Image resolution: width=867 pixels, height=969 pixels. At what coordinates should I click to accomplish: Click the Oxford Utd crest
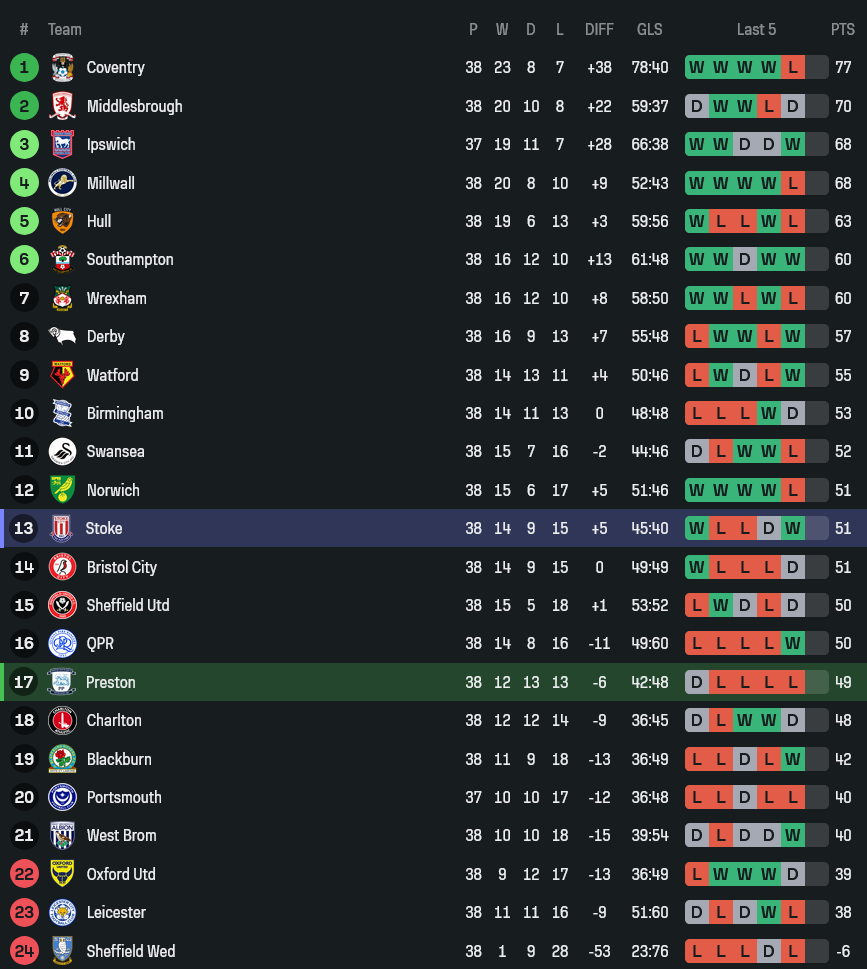[x=62, y=874]
